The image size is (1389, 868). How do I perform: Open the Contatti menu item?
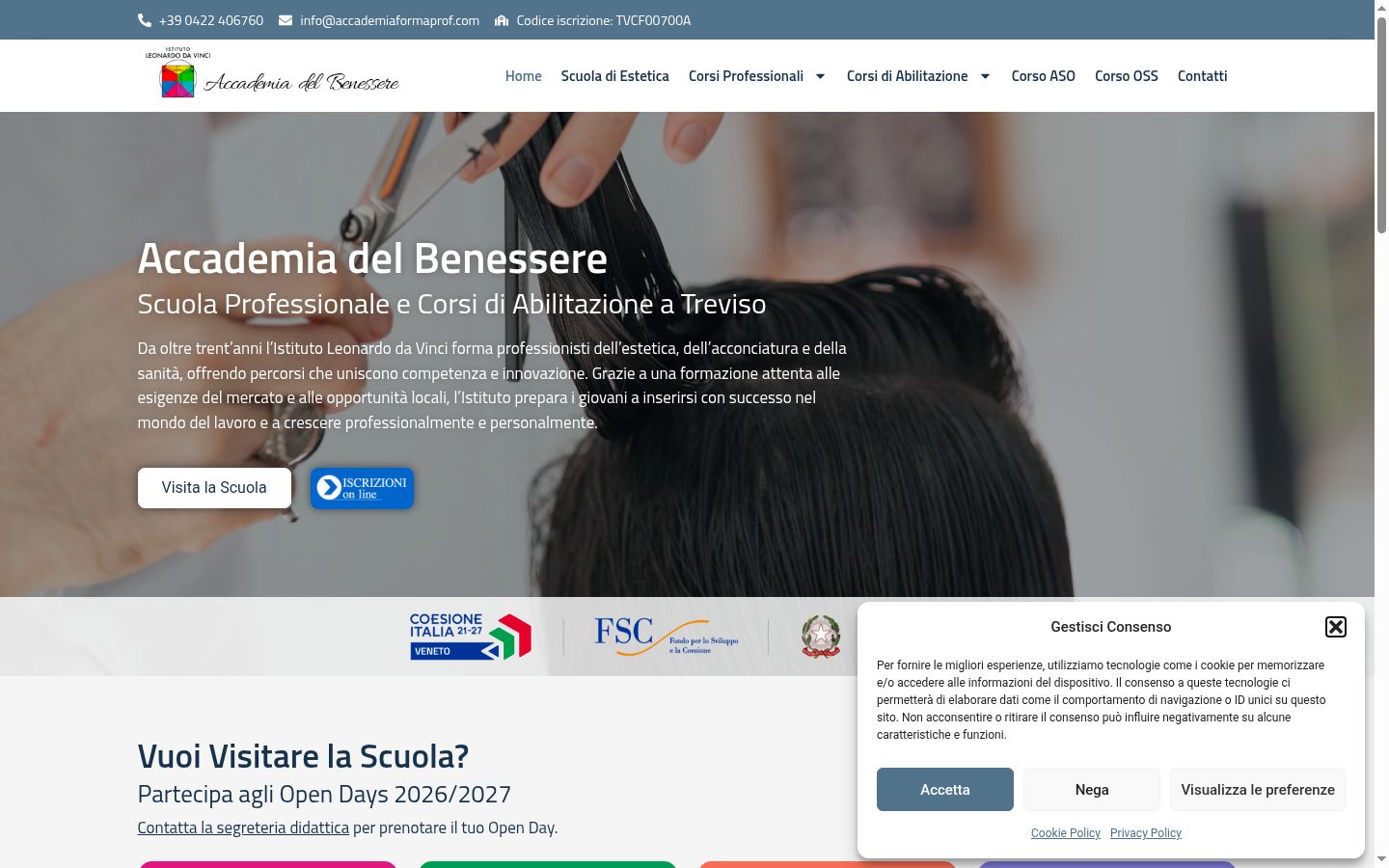coord(1203,76)
